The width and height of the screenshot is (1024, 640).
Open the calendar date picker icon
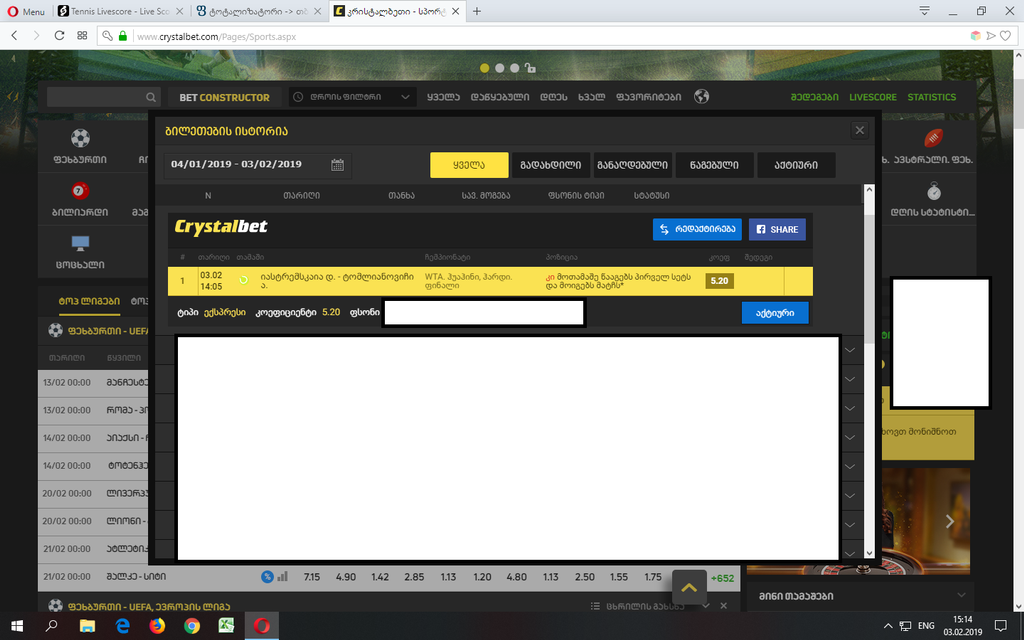[337, 165]
